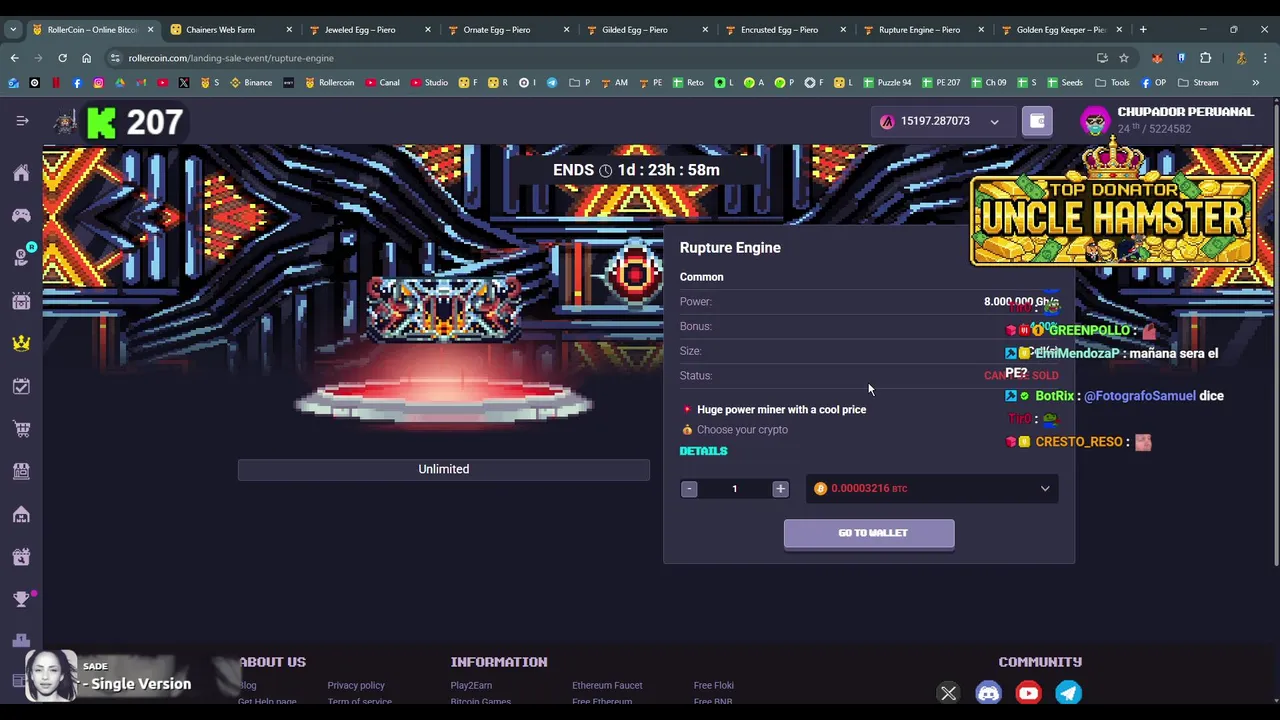This screenshot has width=1280, height=720.
Task: Bookmark this page with star icon
Action: [1124, 58]
